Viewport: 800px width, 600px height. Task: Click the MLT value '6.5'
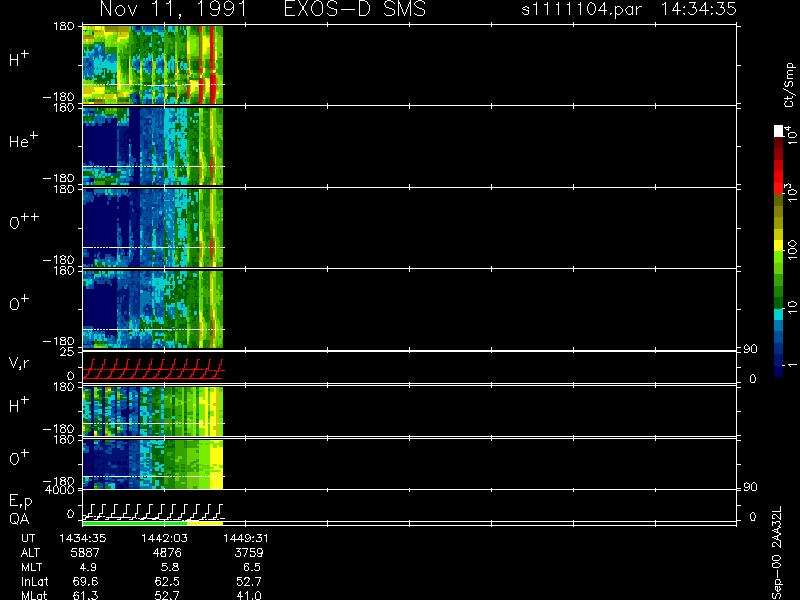tap(252, 567)
